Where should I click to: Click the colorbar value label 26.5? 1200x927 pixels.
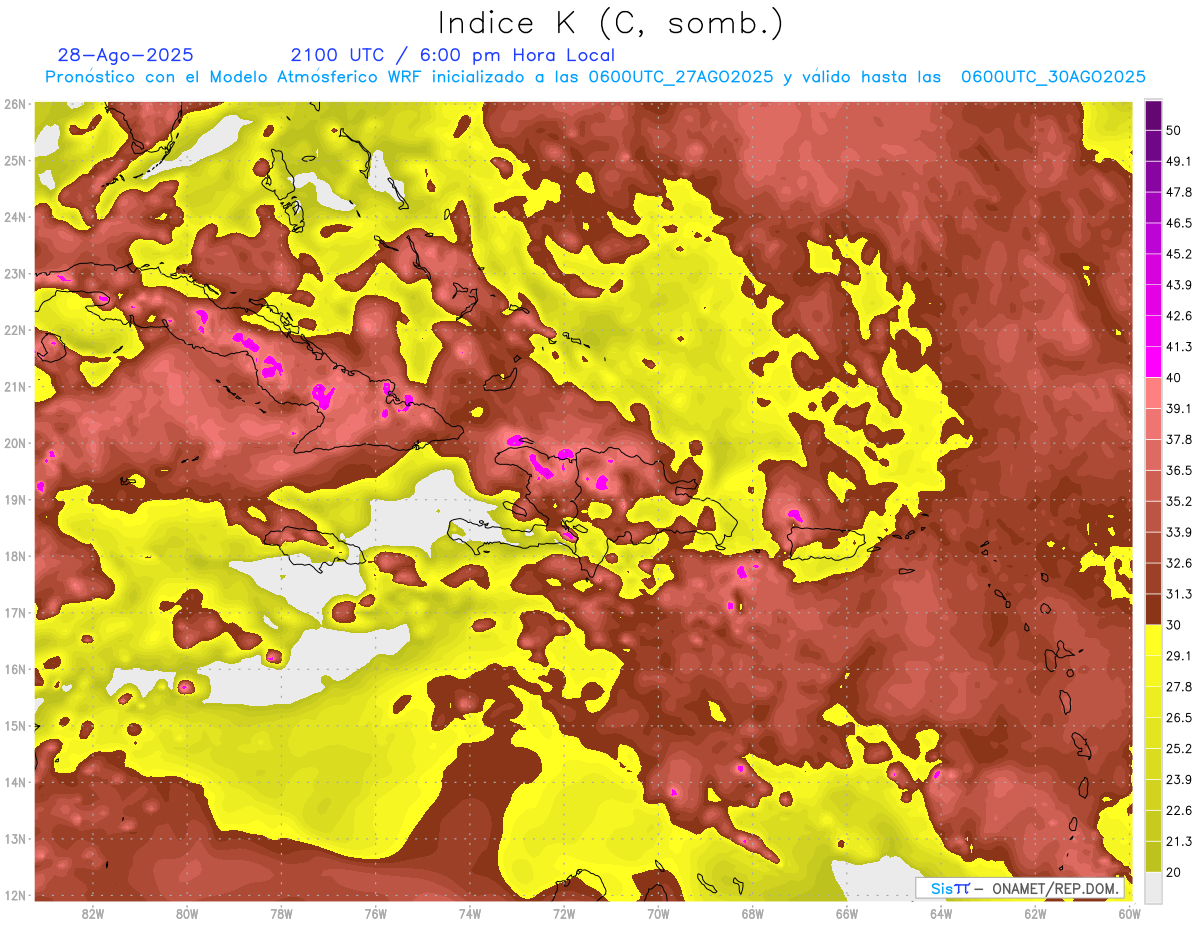1179,717
